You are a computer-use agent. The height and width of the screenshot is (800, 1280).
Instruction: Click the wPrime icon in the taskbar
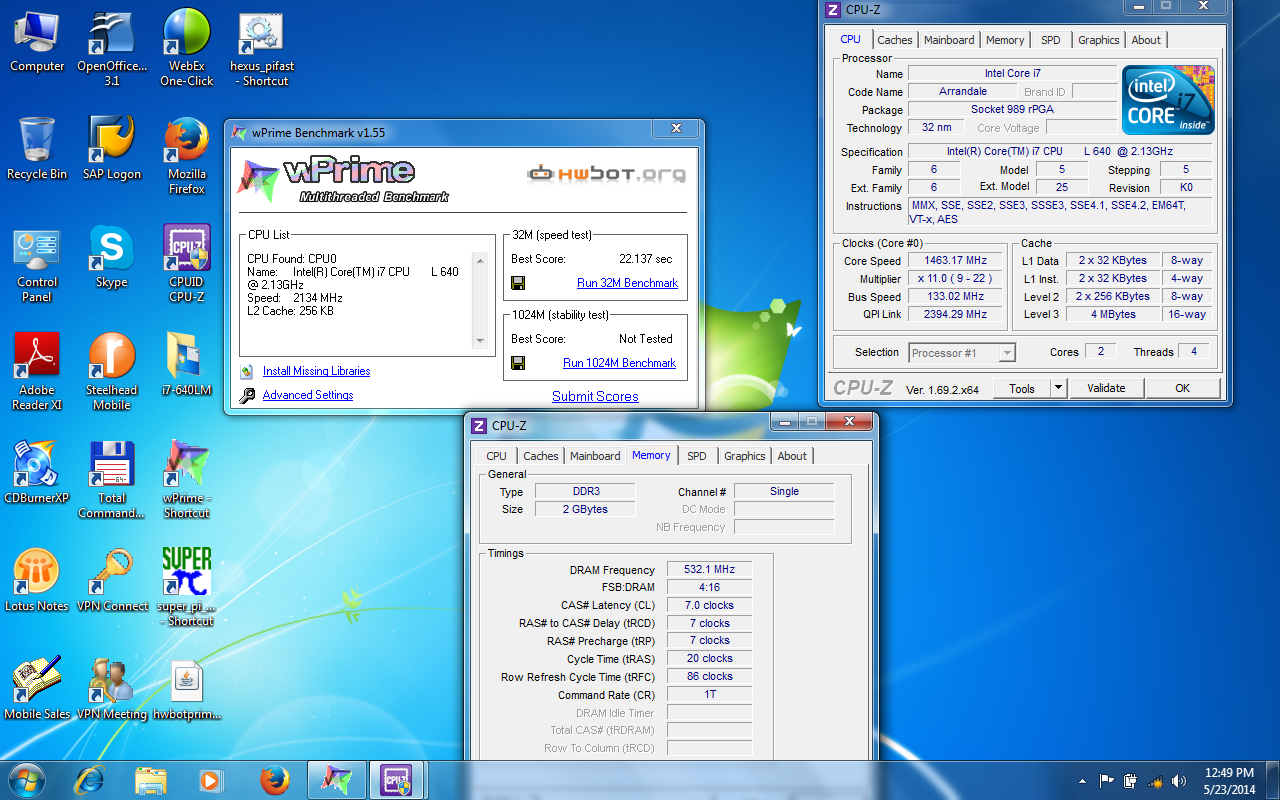[336, 780]
